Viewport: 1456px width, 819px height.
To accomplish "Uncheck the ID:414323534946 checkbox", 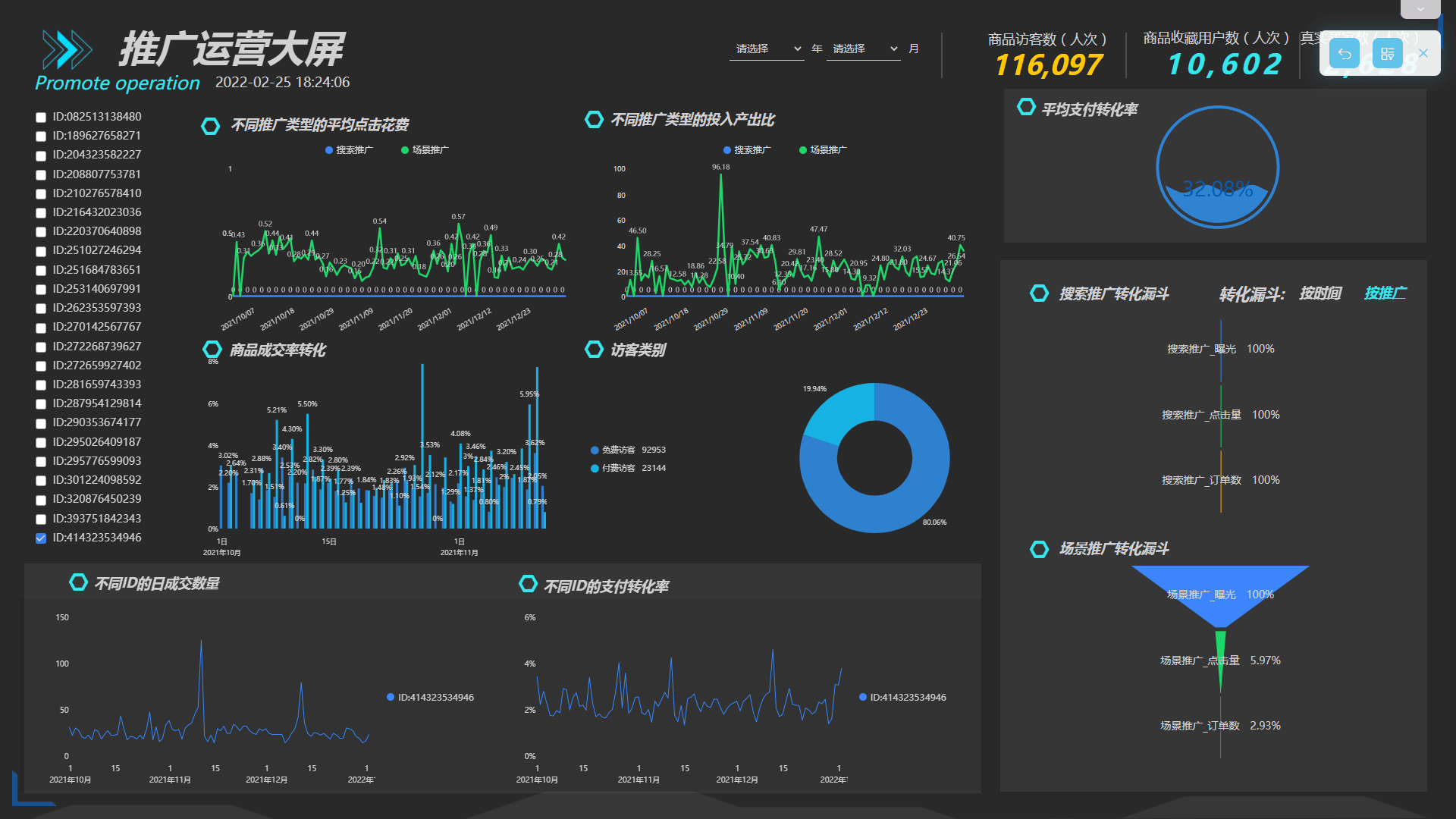I will (x=41, y=538).
